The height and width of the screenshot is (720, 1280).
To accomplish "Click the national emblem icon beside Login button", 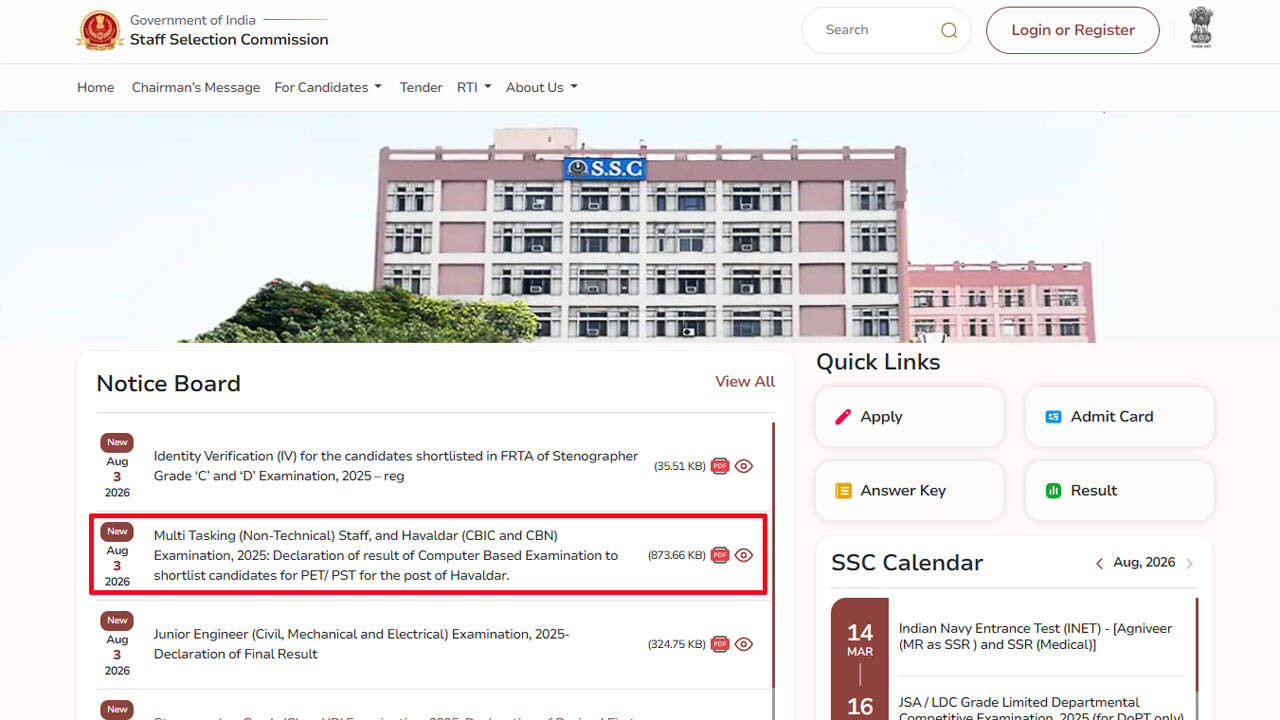I will click(1201, 28).
